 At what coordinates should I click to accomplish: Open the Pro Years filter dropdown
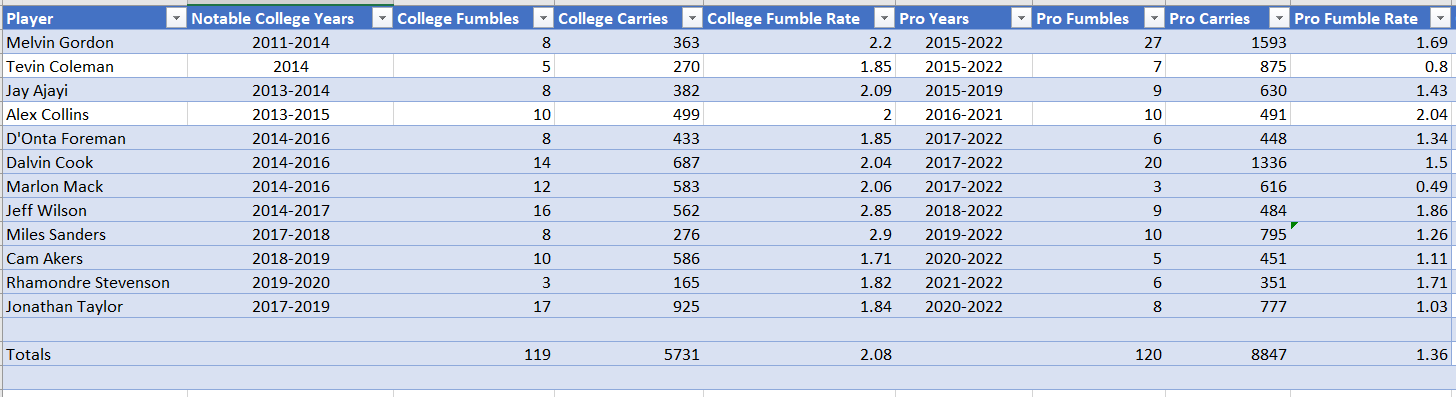1021,18
